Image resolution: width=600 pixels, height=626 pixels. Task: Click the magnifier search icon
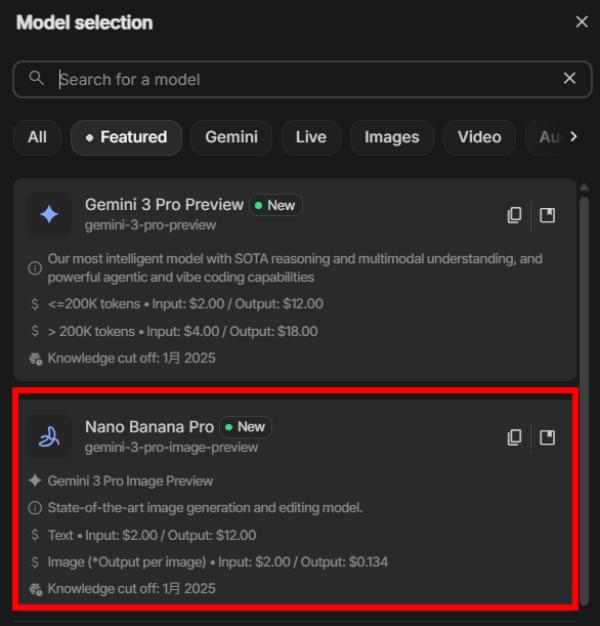click(36, 78)
